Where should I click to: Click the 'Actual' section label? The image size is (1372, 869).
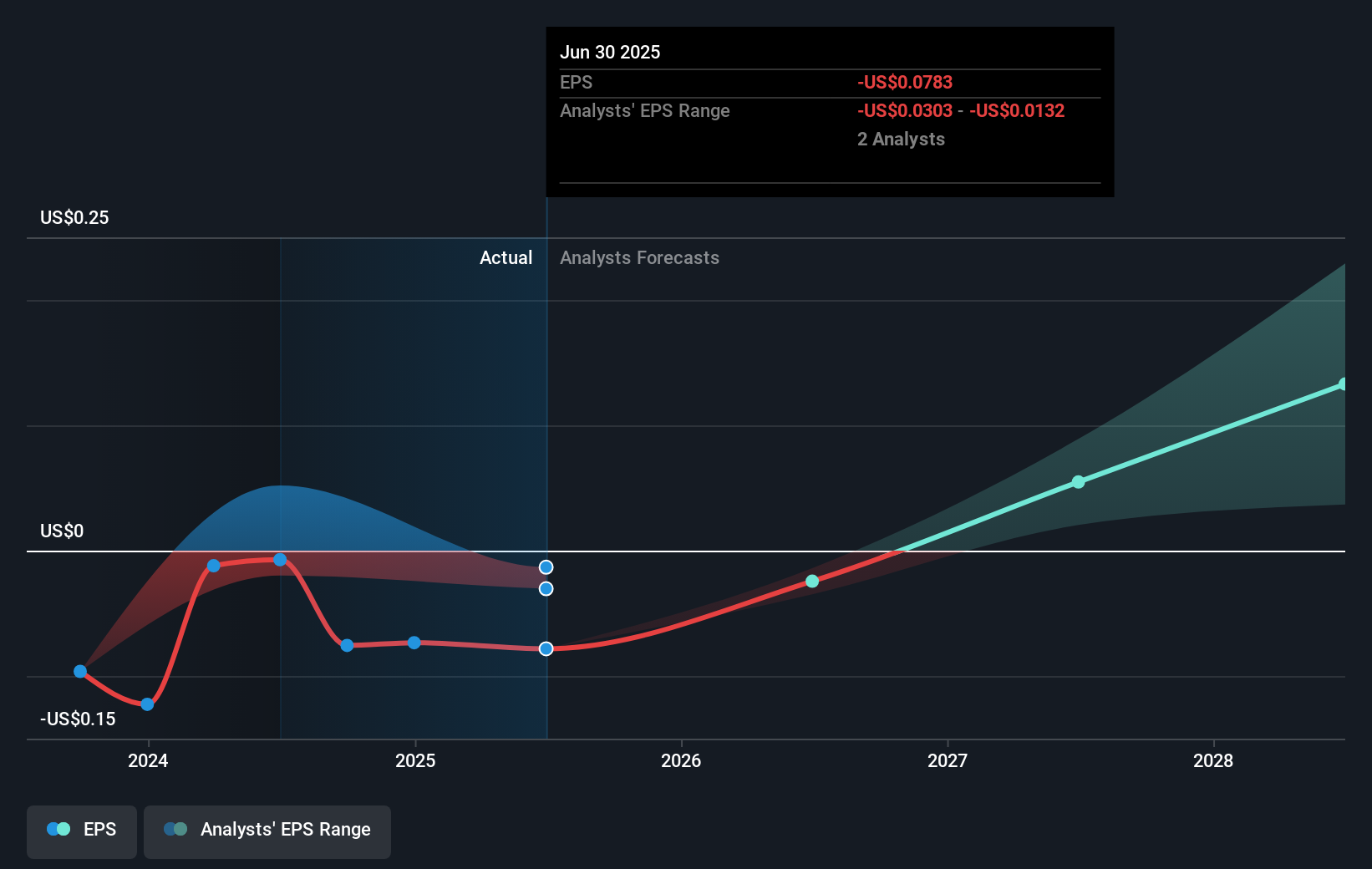coord(506,257)
